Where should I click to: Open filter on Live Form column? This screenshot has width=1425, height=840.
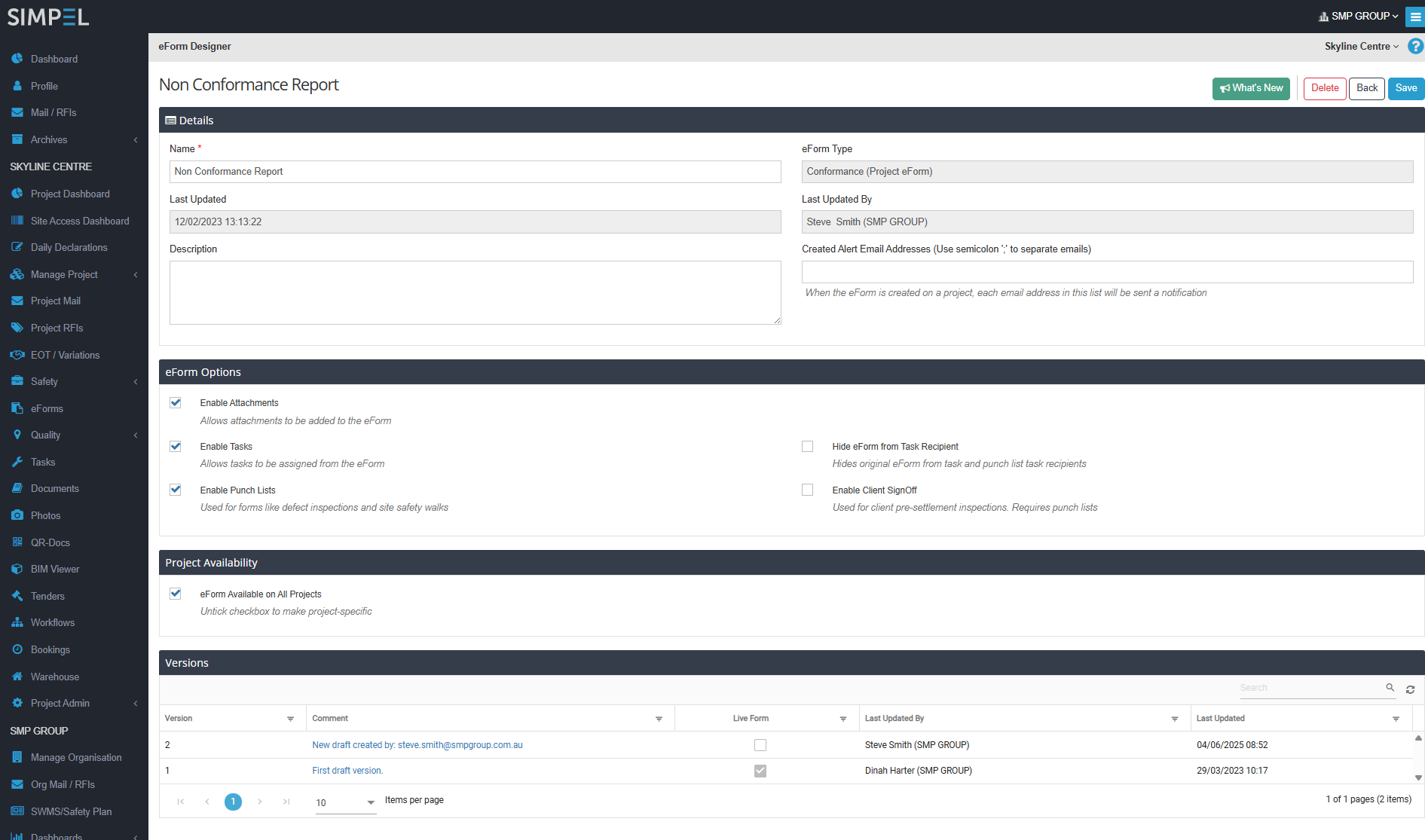tap(843, 719)
